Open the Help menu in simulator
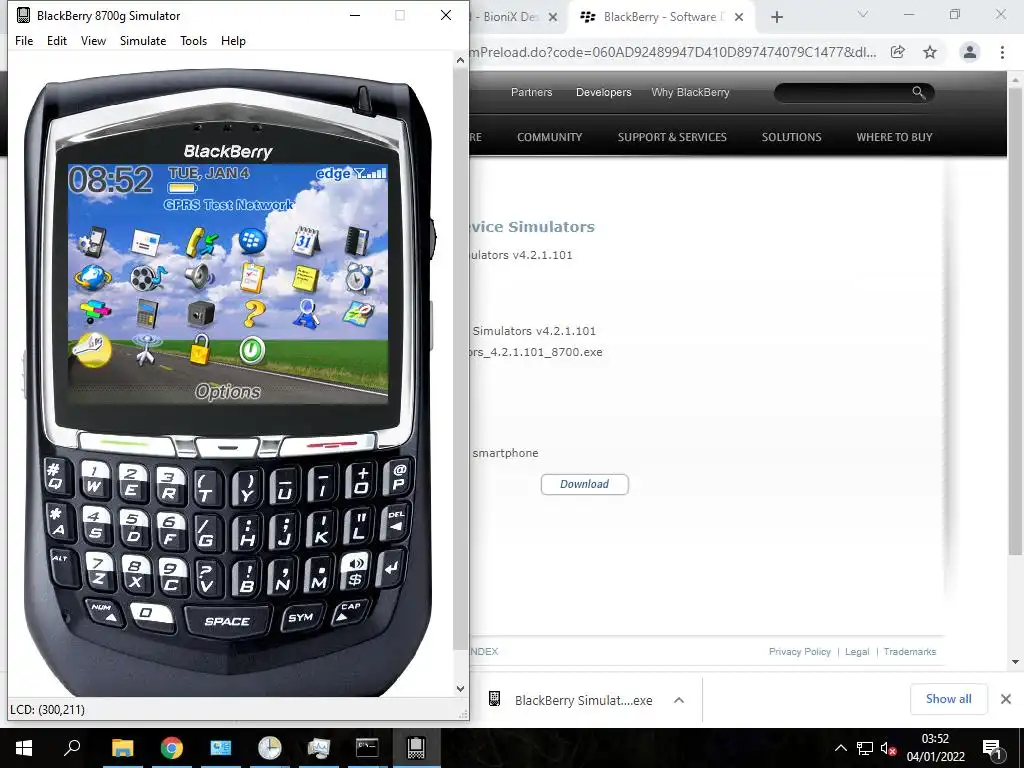1024x768 pixels. [233, 40]
